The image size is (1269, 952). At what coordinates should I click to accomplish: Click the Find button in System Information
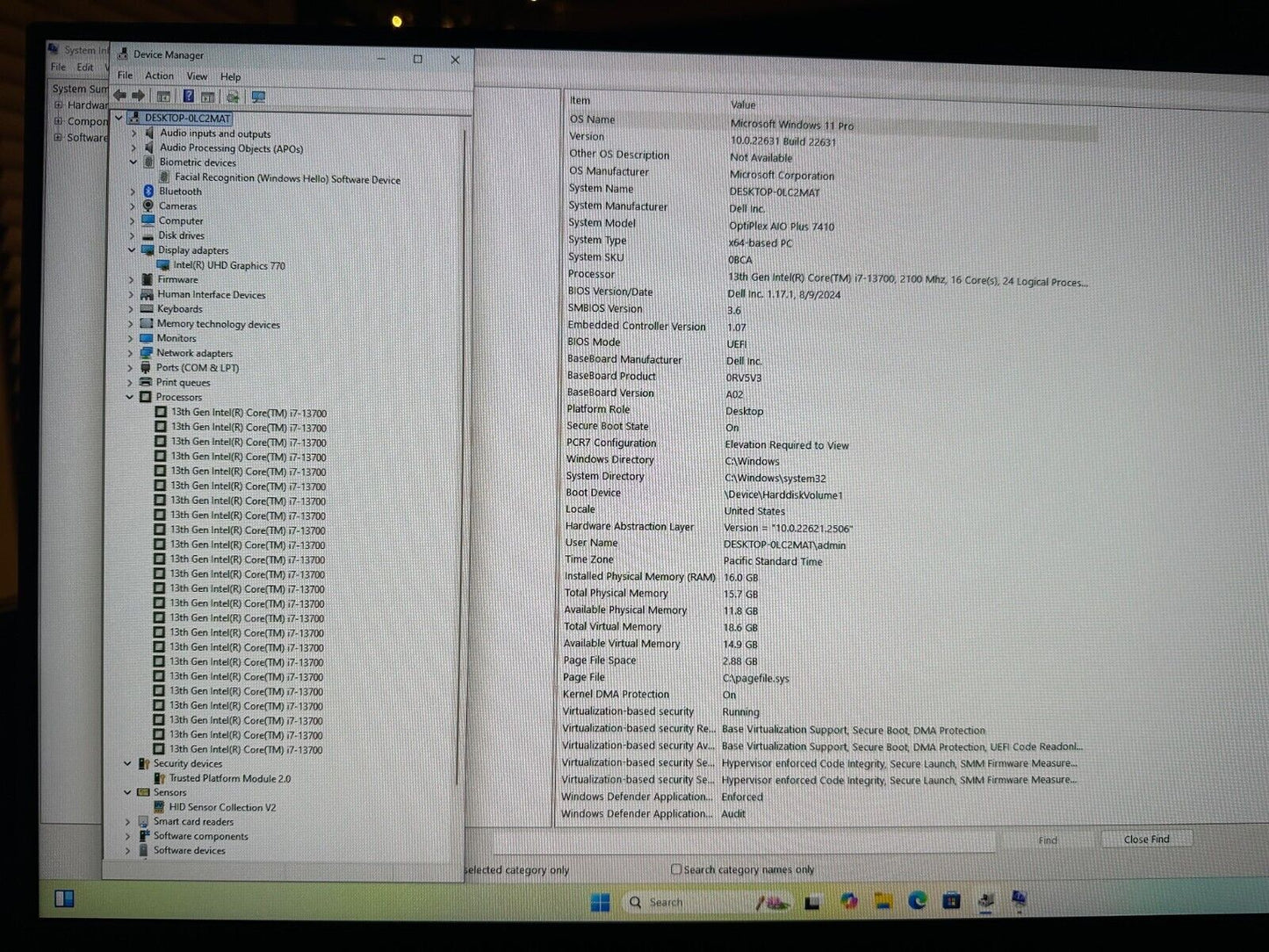(1048, 840)
